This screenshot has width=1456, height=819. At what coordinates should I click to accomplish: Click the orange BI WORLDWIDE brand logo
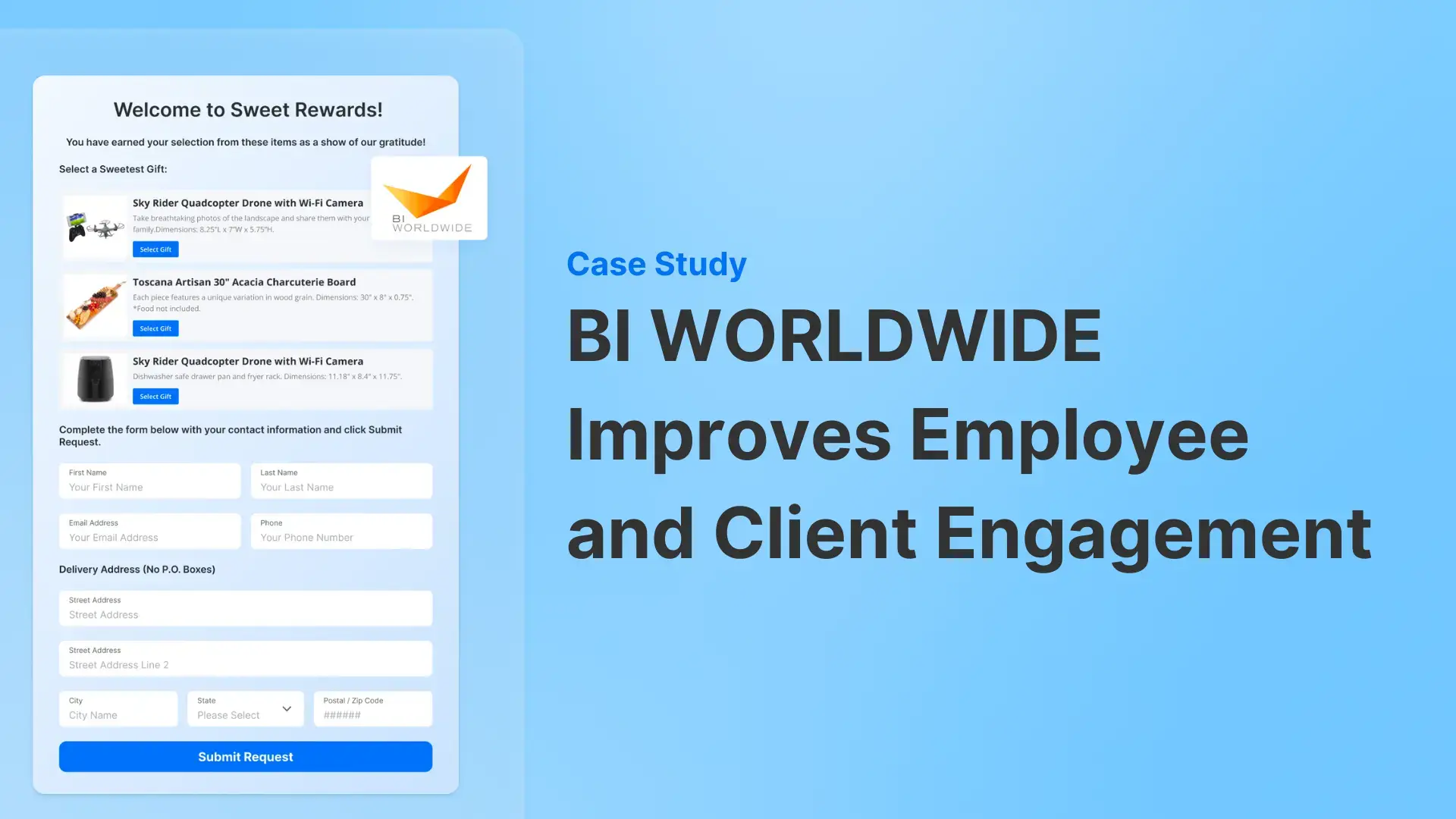tap(428, 197)
